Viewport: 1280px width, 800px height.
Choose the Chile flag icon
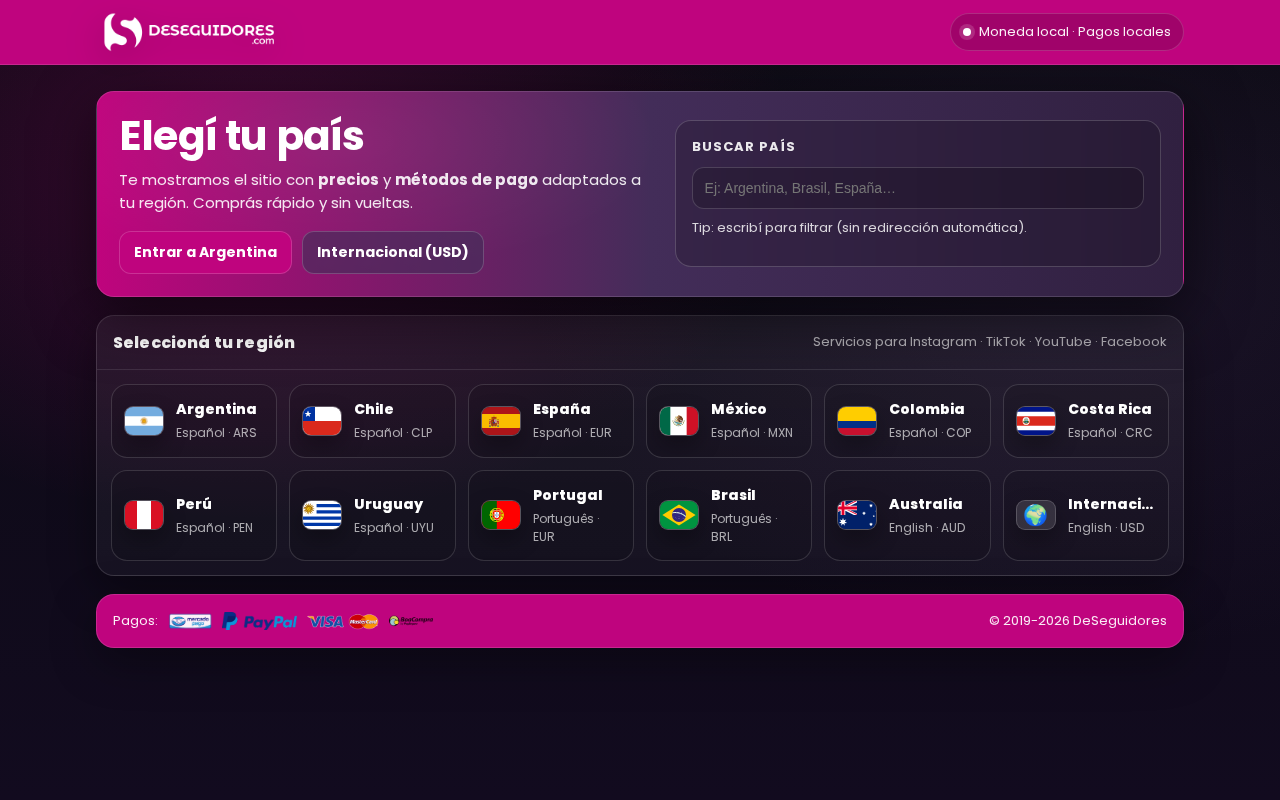(x=322, y=421)
